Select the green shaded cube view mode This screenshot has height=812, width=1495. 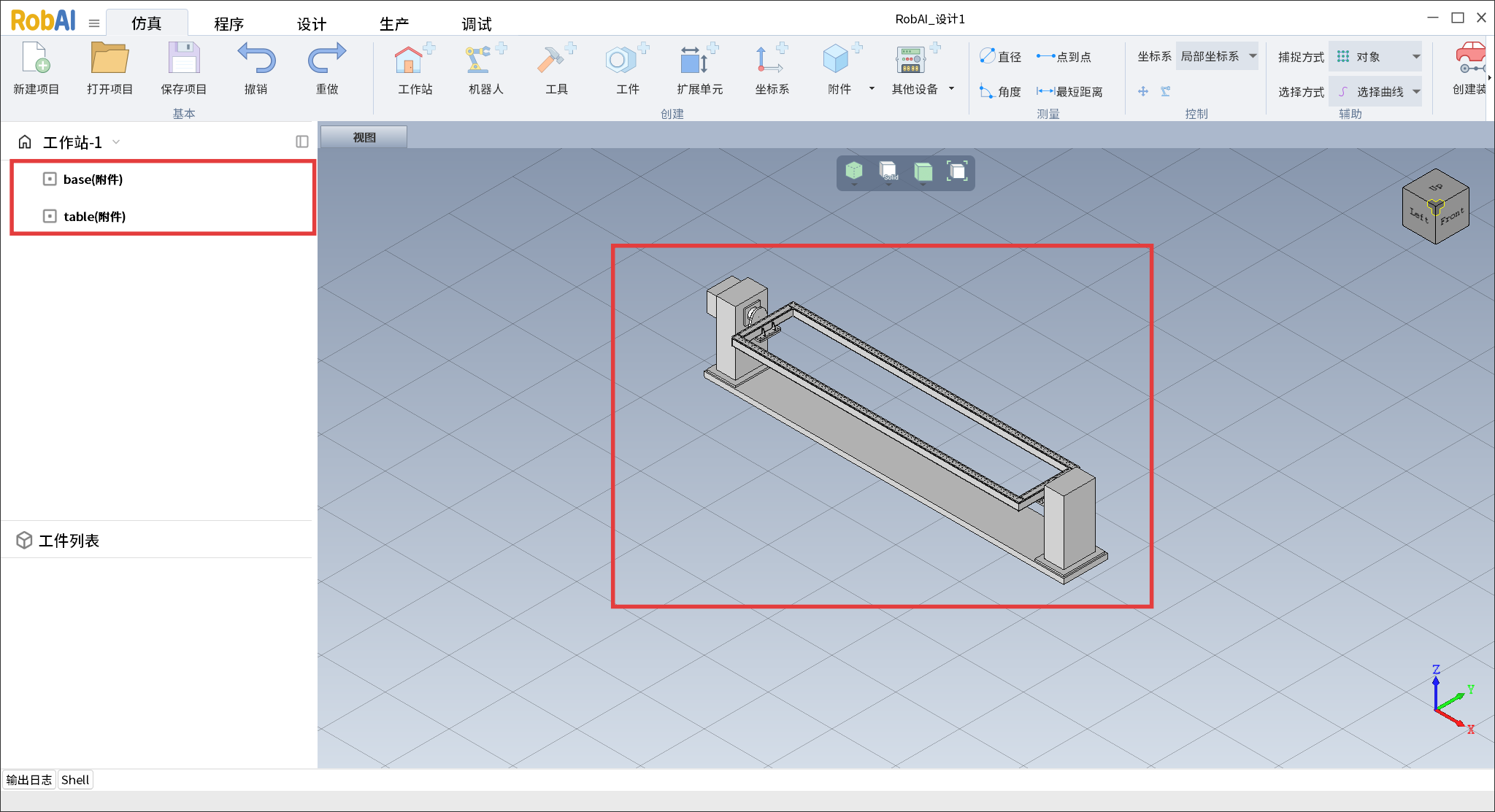pyautogui.click(x=854, y=170)
